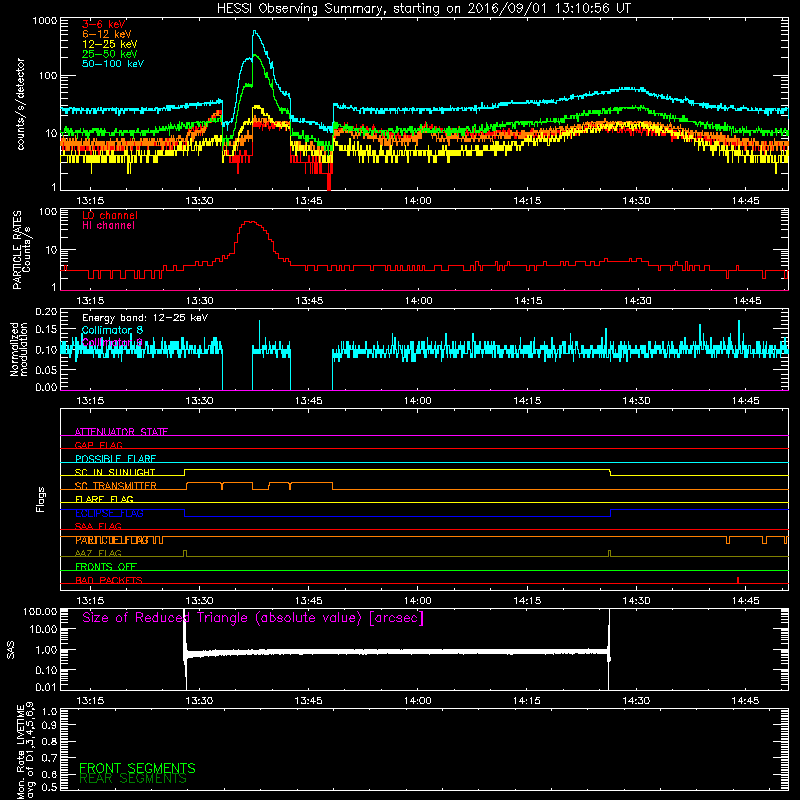
Task: Click the 14:30 tick under the particle rates plot
Action: [x=637, y=301]
